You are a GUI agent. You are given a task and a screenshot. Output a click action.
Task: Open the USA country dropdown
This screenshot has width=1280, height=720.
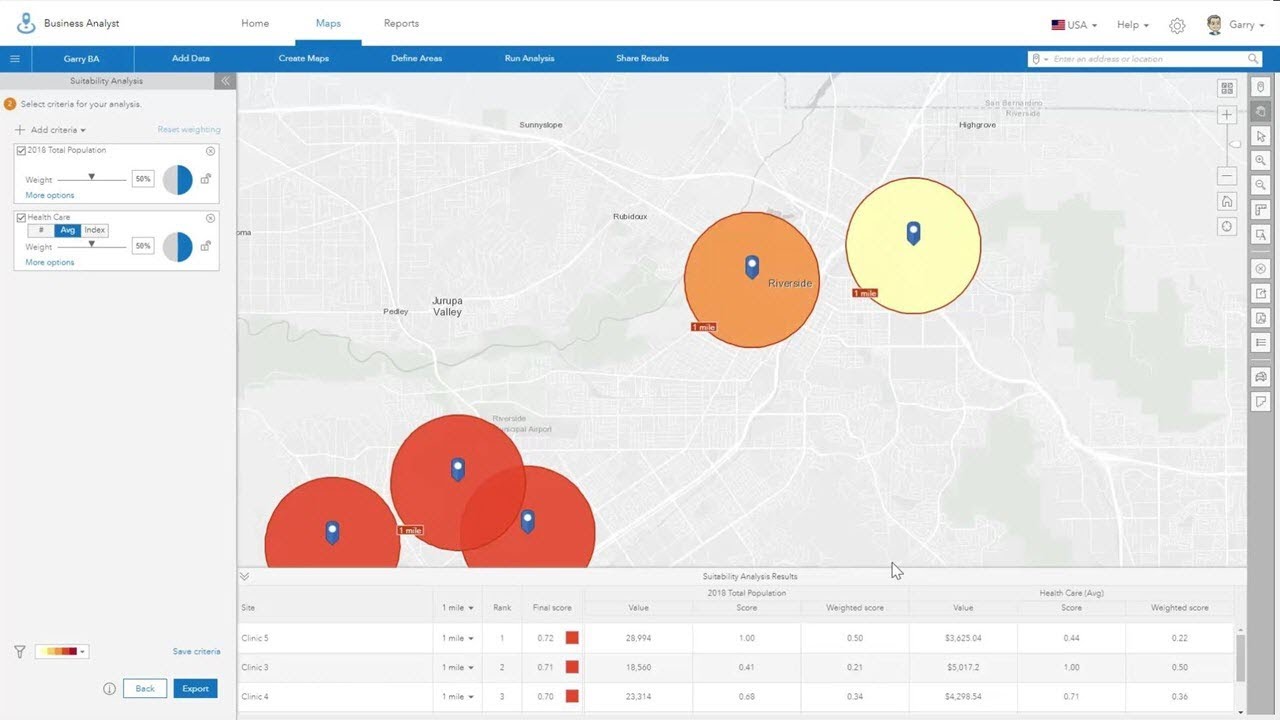coord(1074,25)
